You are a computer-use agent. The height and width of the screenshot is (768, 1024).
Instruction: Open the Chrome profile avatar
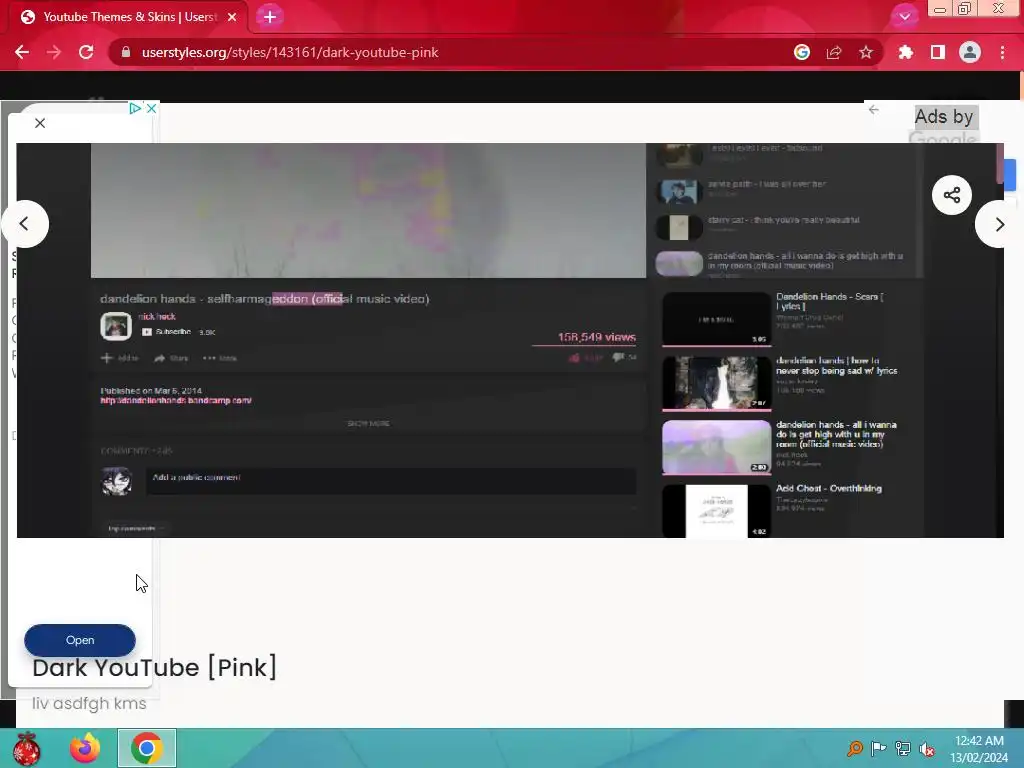pyautogui.click(x=970, y=52)
